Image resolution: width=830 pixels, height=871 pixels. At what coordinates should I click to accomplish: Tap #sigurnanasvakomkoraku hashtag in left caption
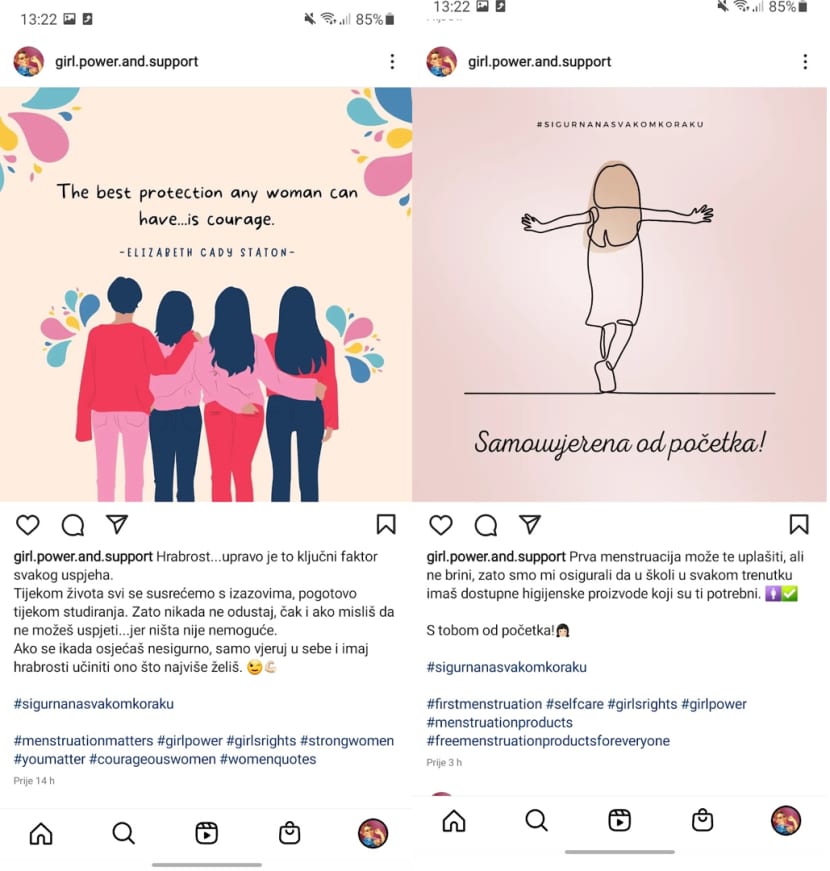coord(94,704)
